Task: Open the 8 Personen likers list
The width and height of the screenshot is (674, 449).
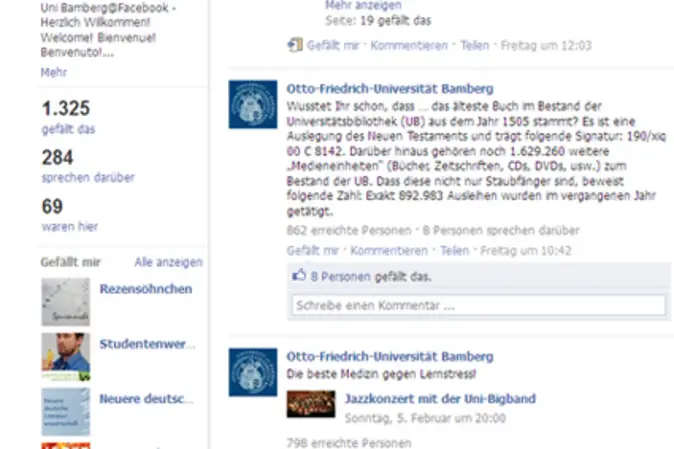Action: click(x=340, y=276)
